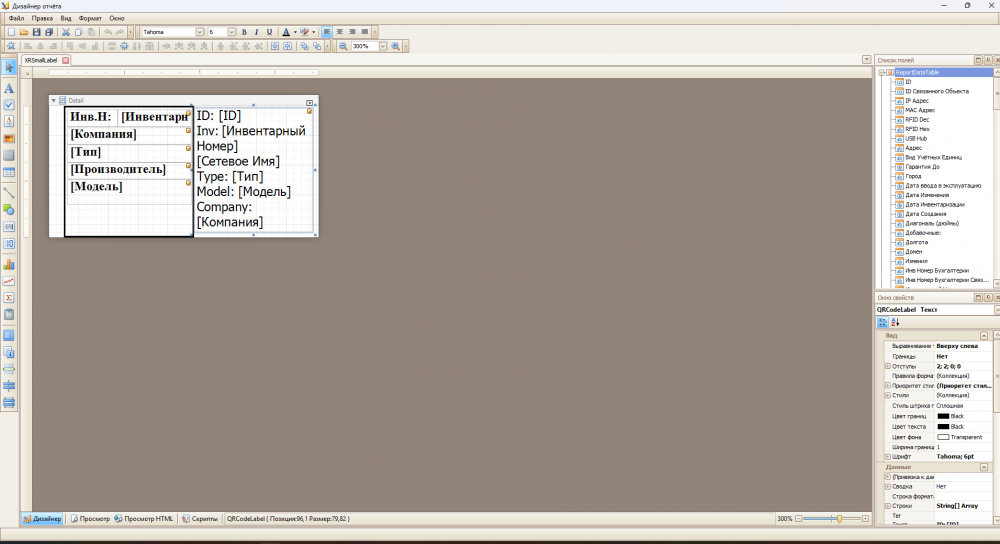
Task: Pick the Table tool in toolbox
Action: [x=9, y=172]
